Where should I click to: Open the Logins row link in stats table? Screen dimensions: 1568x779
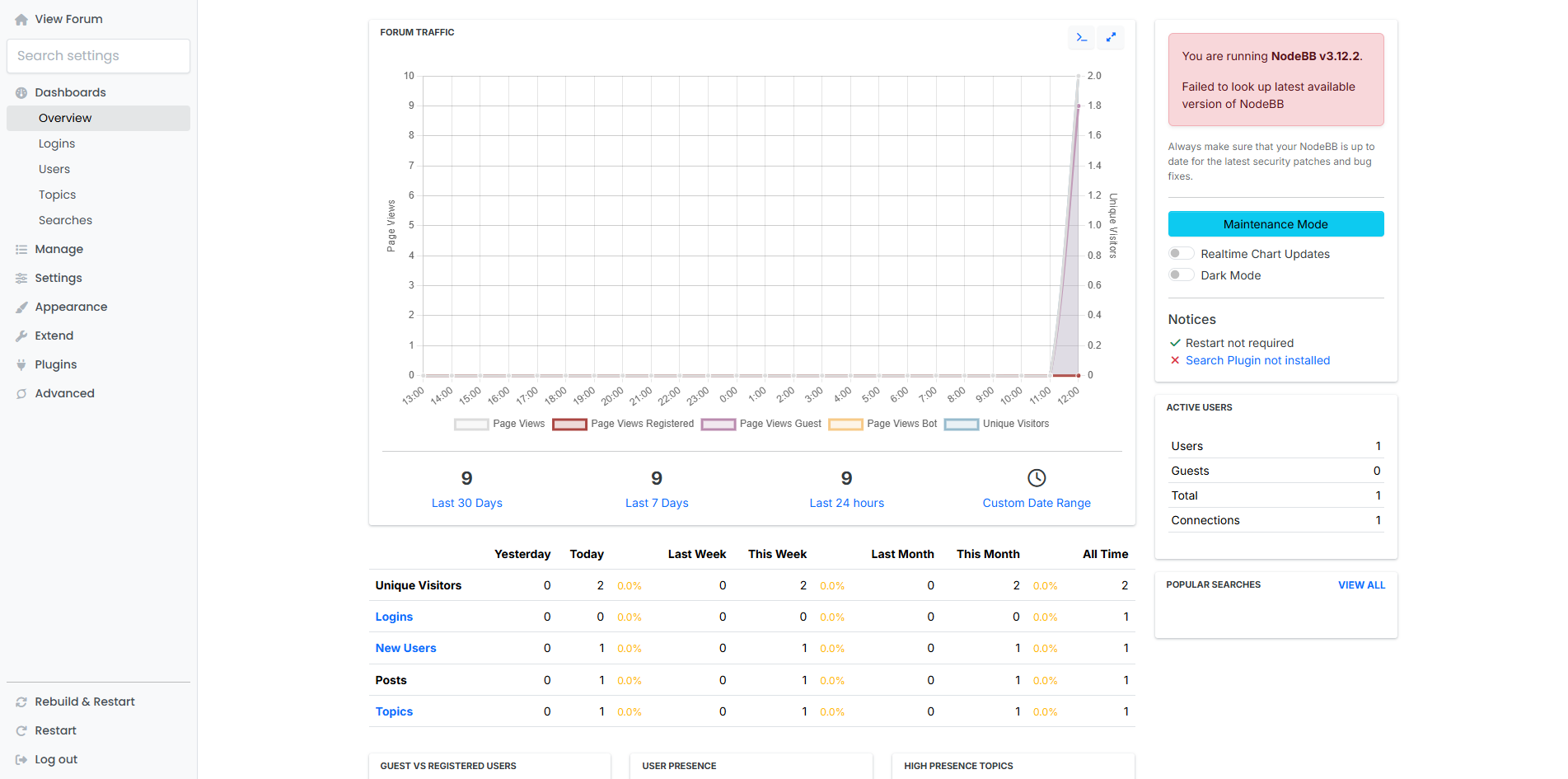pyautogui.click(x=394, y=617)
